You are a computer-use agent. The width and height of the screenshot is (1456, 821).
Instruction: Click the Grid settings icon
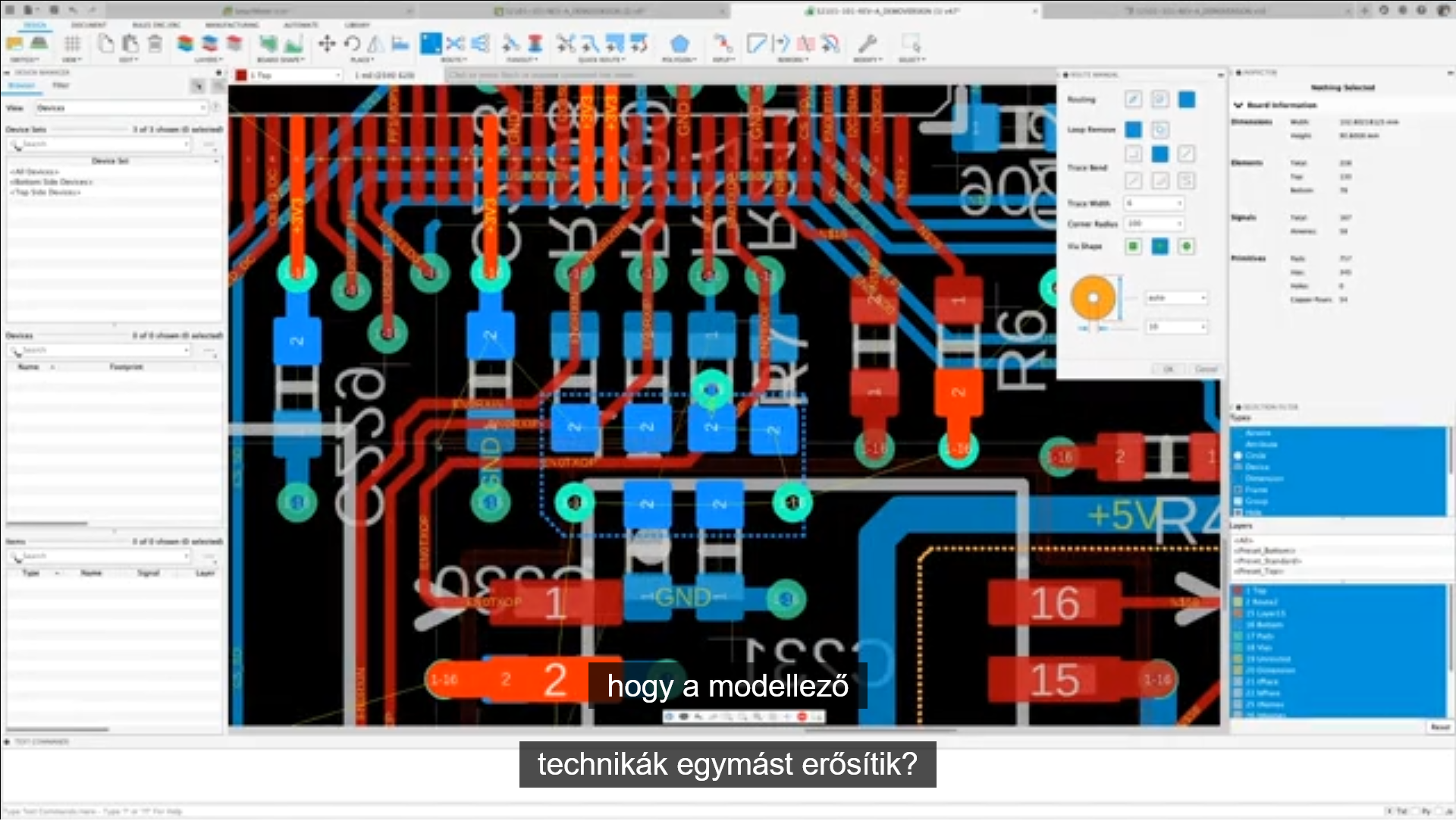tap(72, 43)
